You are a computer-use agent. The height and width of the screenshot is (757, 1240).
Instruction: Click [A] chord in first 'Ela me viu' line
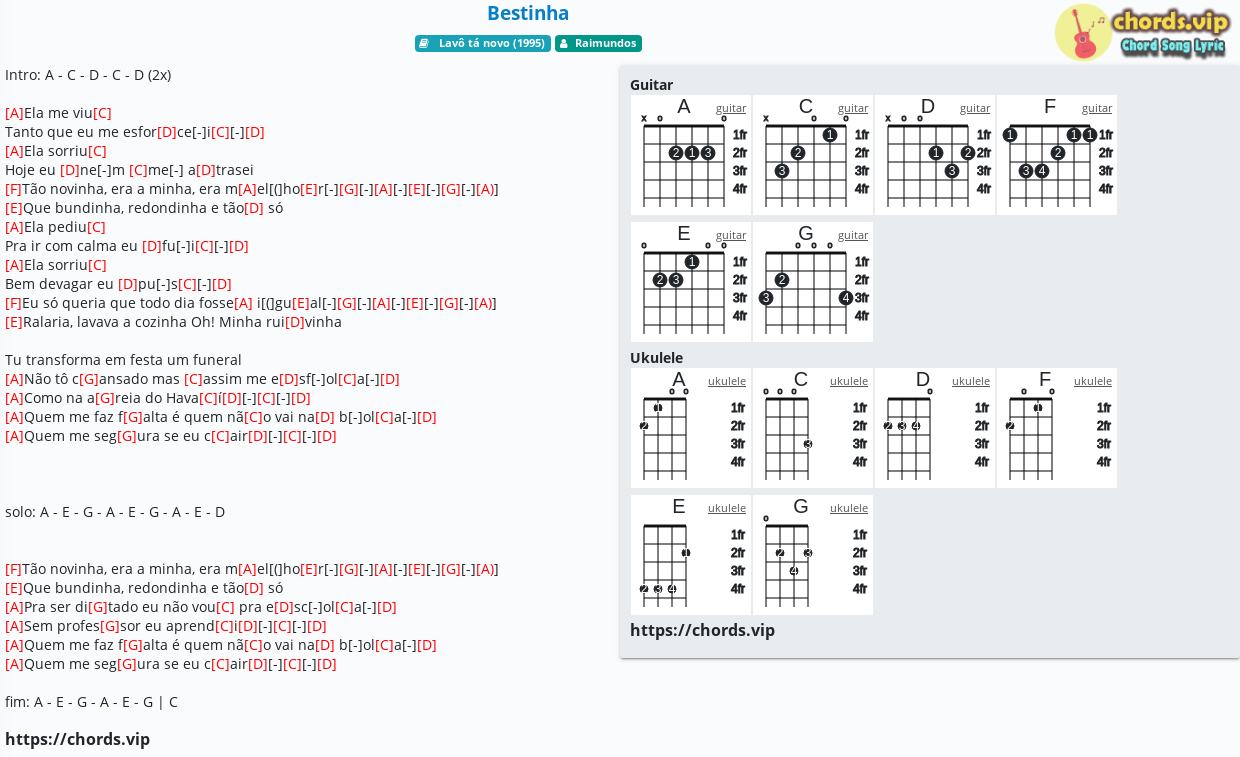(14, 113)
